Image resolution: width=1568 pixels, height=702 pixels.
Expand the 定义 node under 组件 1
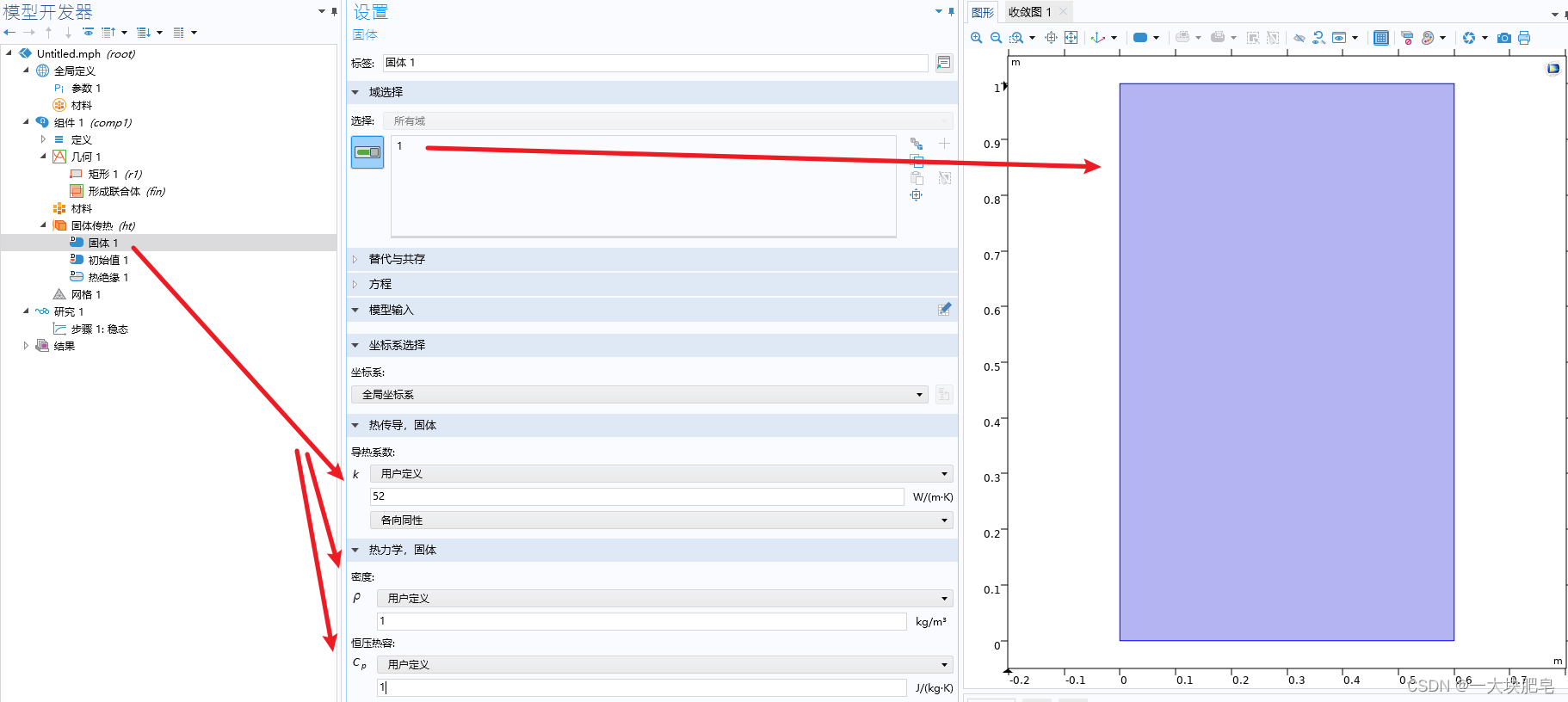click(x=43, y=139)
